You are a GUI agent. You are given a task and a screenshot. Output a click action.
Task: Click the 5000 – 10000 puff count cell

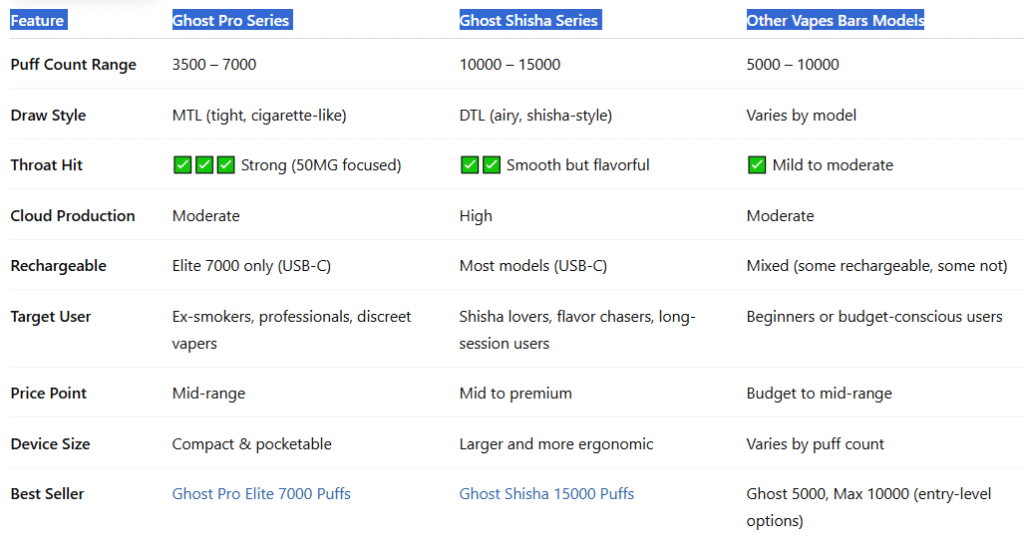[793, 65]
